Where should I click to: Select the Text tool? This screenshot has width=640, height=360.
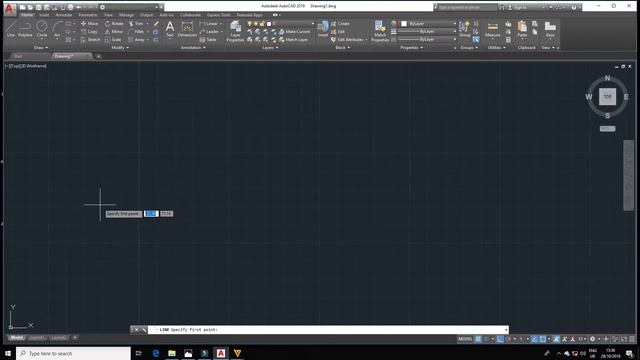[x=169, y=29]
